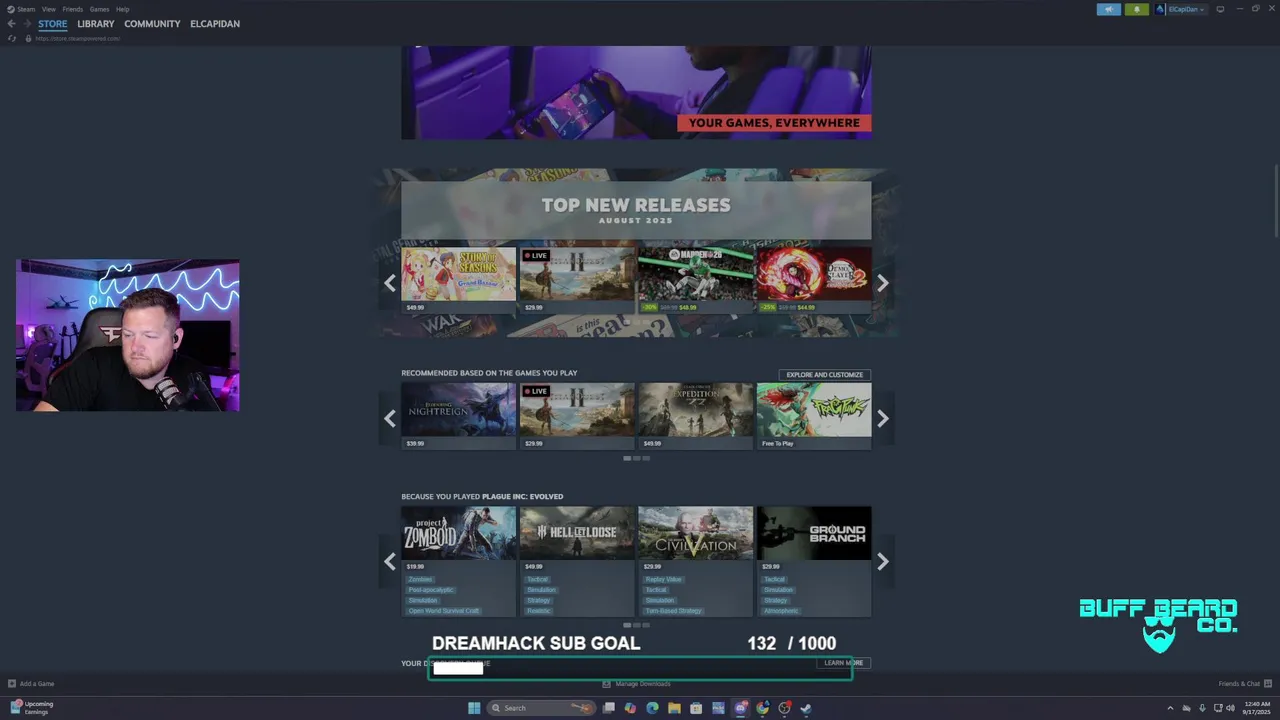Open Steam announcements megaphone button
1280x720 pixels.
coord(1108,9)
